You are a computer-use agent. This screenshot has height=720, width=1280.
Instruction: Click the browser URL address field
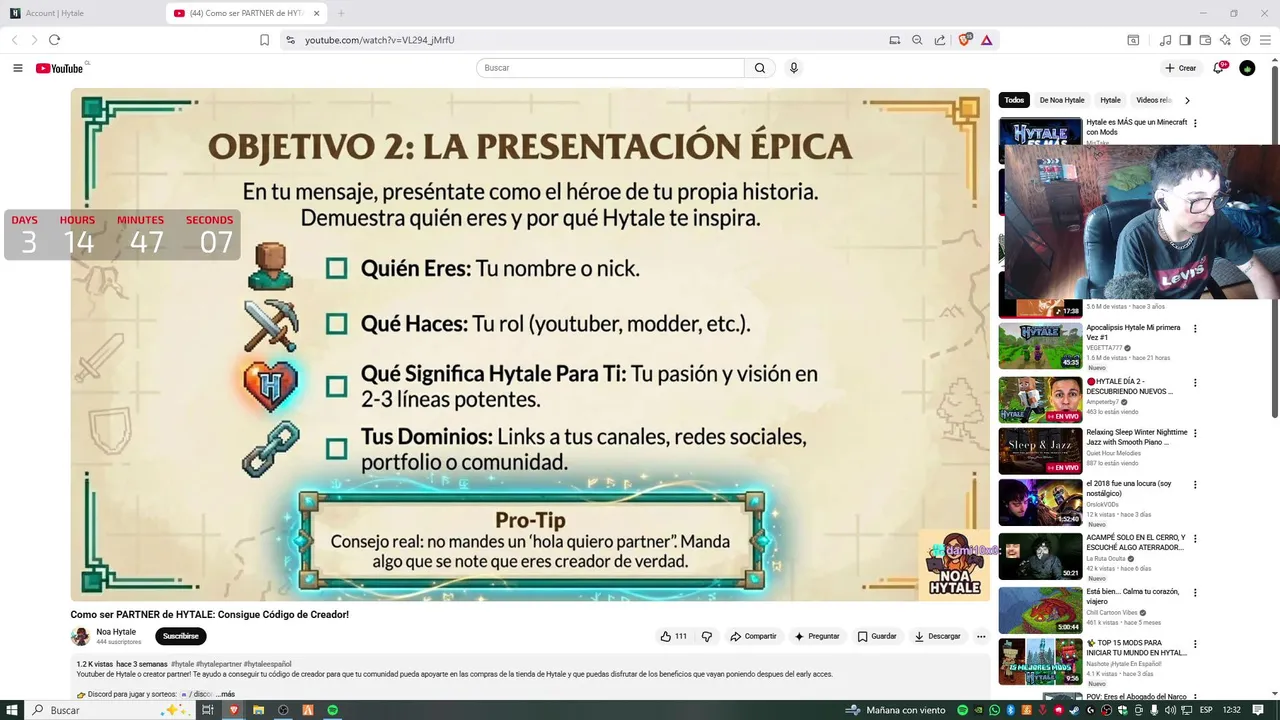(x=590, y=40)
